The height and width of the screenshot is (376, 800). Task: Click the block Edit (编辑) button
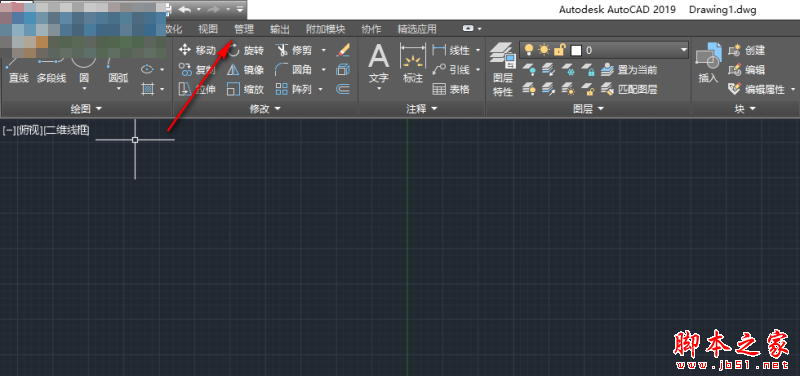[x=746, y=69]
